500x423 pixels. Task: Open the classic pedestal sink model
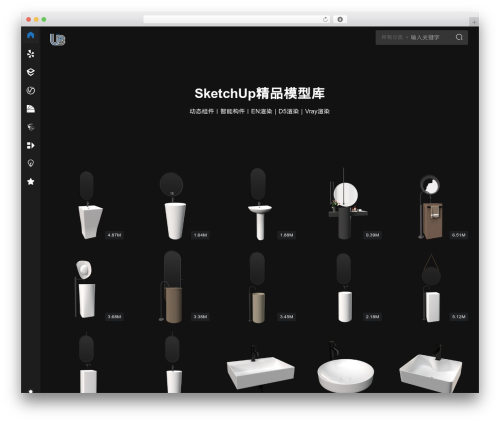(x=260, y=204)
